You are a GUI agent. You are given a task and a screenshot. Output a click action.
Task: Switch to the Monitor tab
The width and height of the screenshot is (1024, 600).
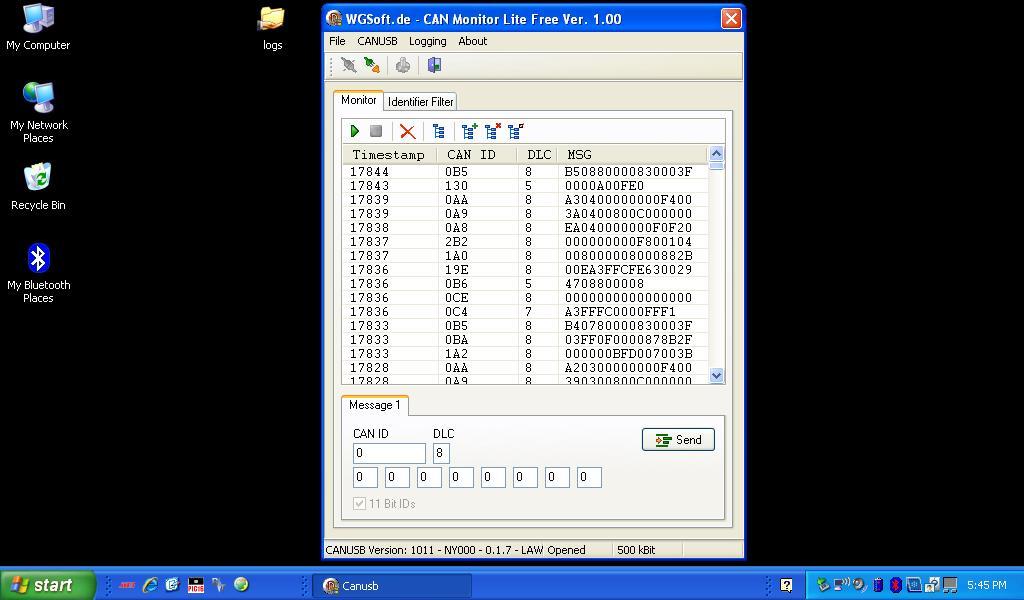(359, 100)
